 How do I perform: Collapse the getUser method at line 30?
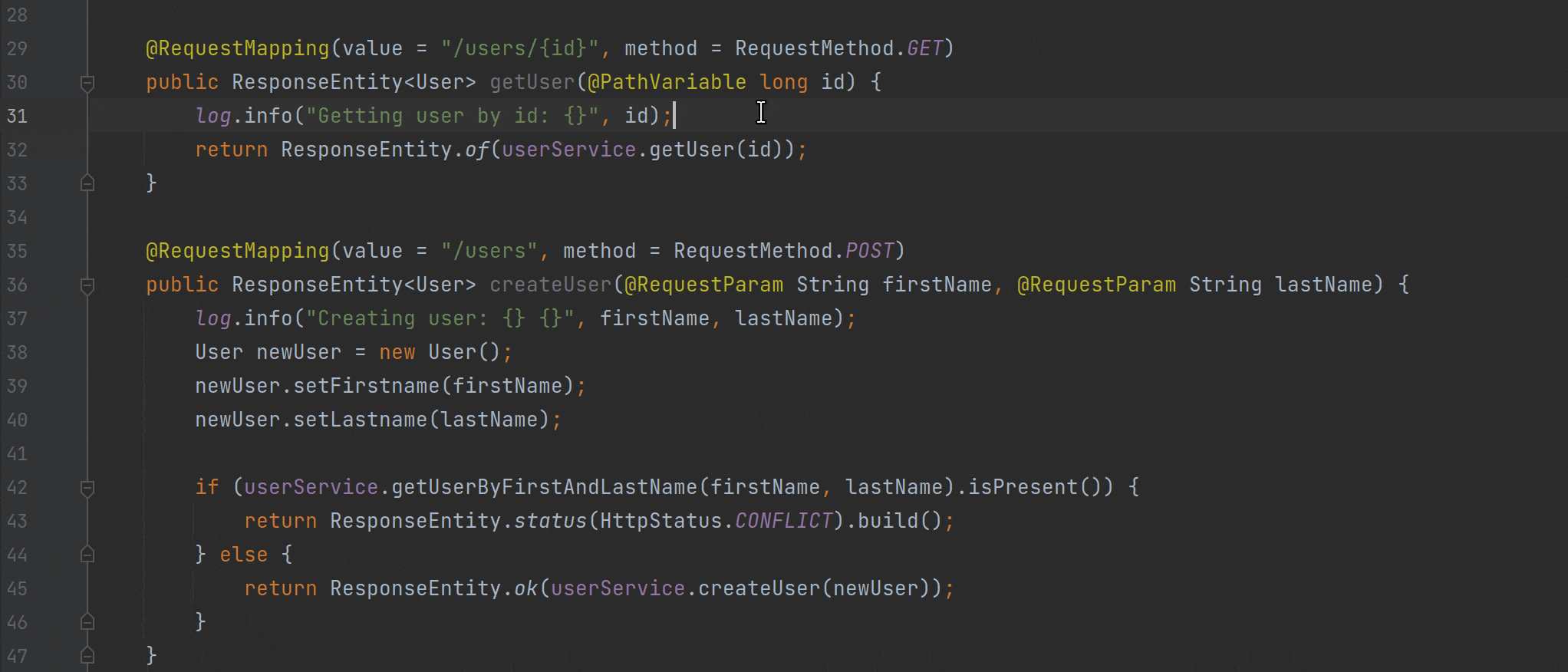click(x=87, y=83)
